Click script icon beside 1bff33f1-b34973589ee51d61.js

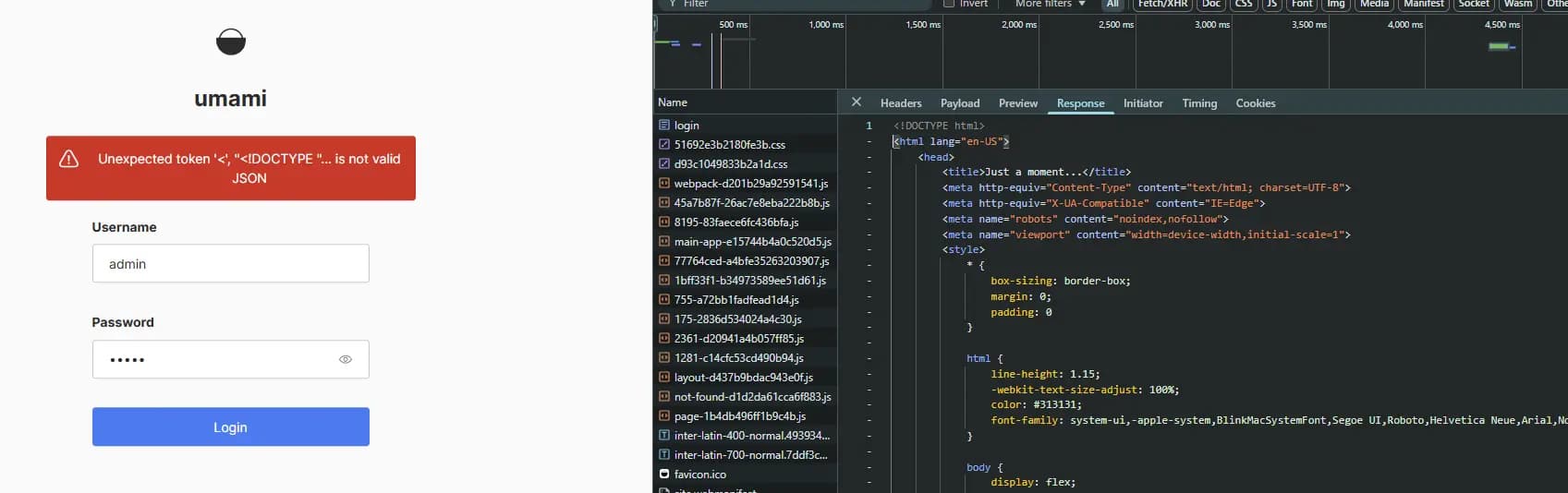[663, 280]
